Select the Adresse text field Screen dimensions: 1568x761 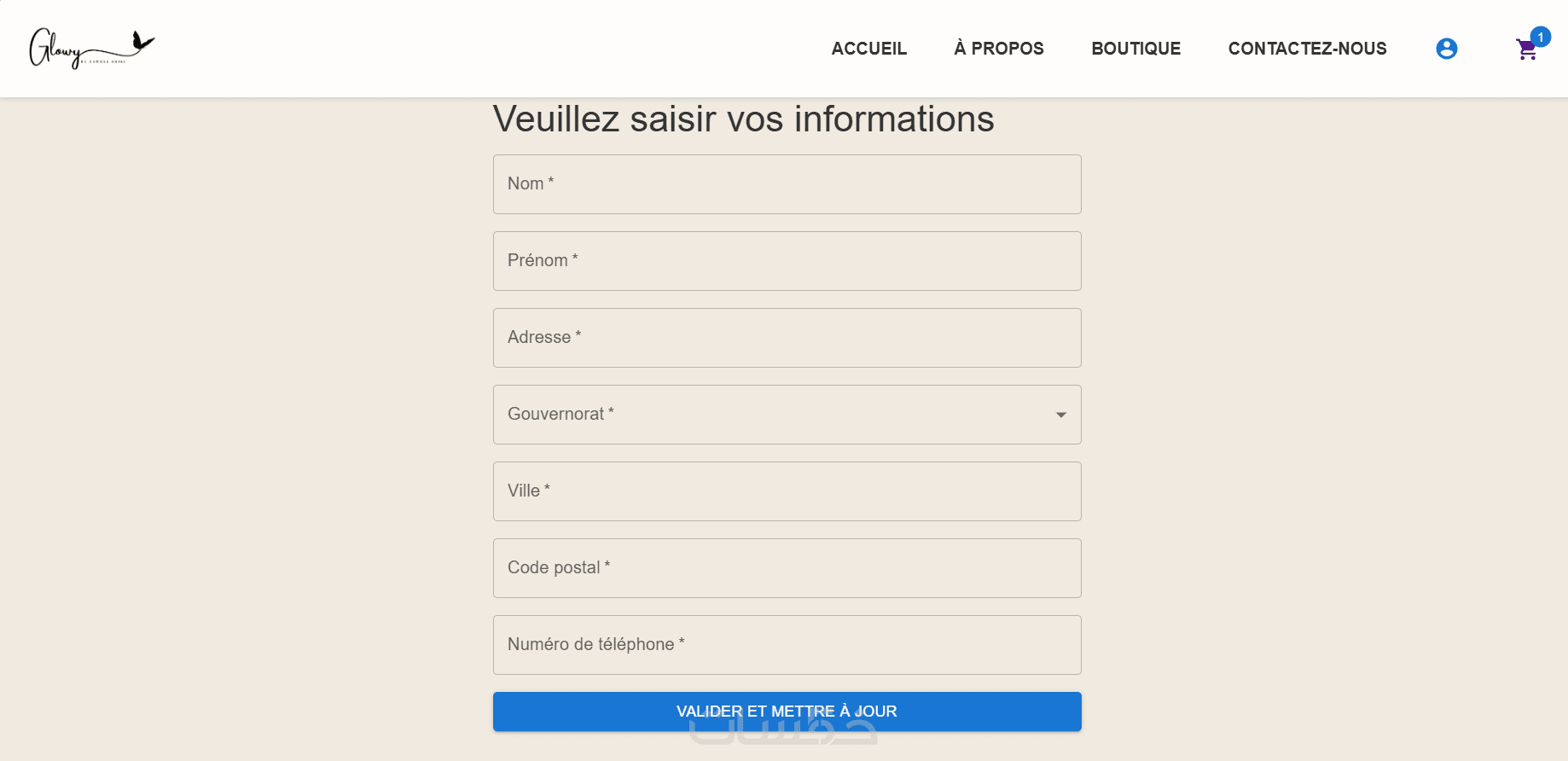[787, 338]
